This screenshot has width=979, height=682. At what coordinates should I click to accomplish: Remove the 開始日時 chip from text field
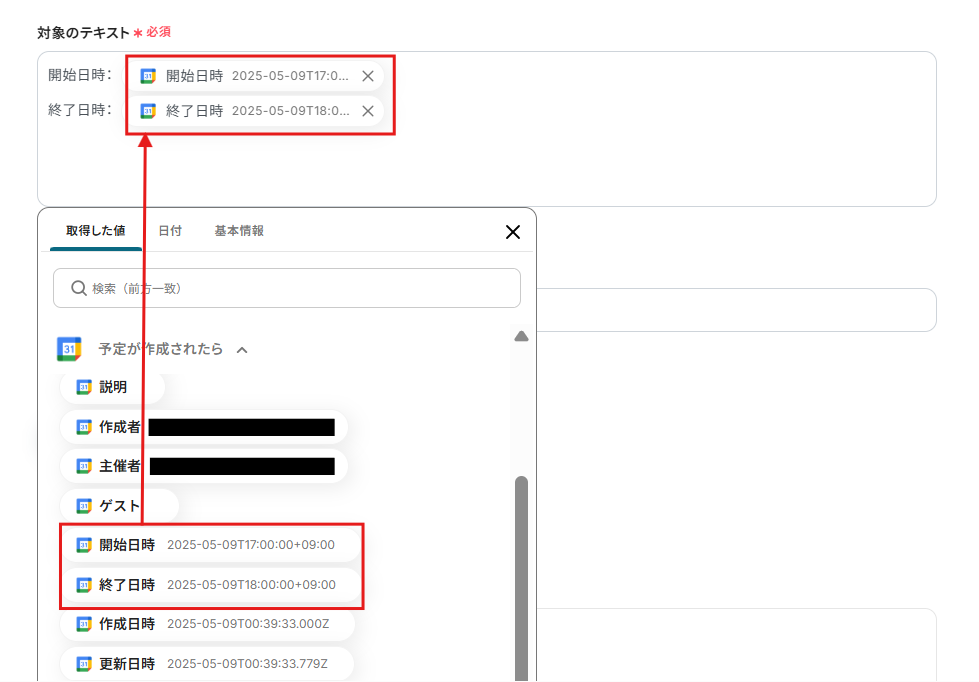tap(368, 76)
